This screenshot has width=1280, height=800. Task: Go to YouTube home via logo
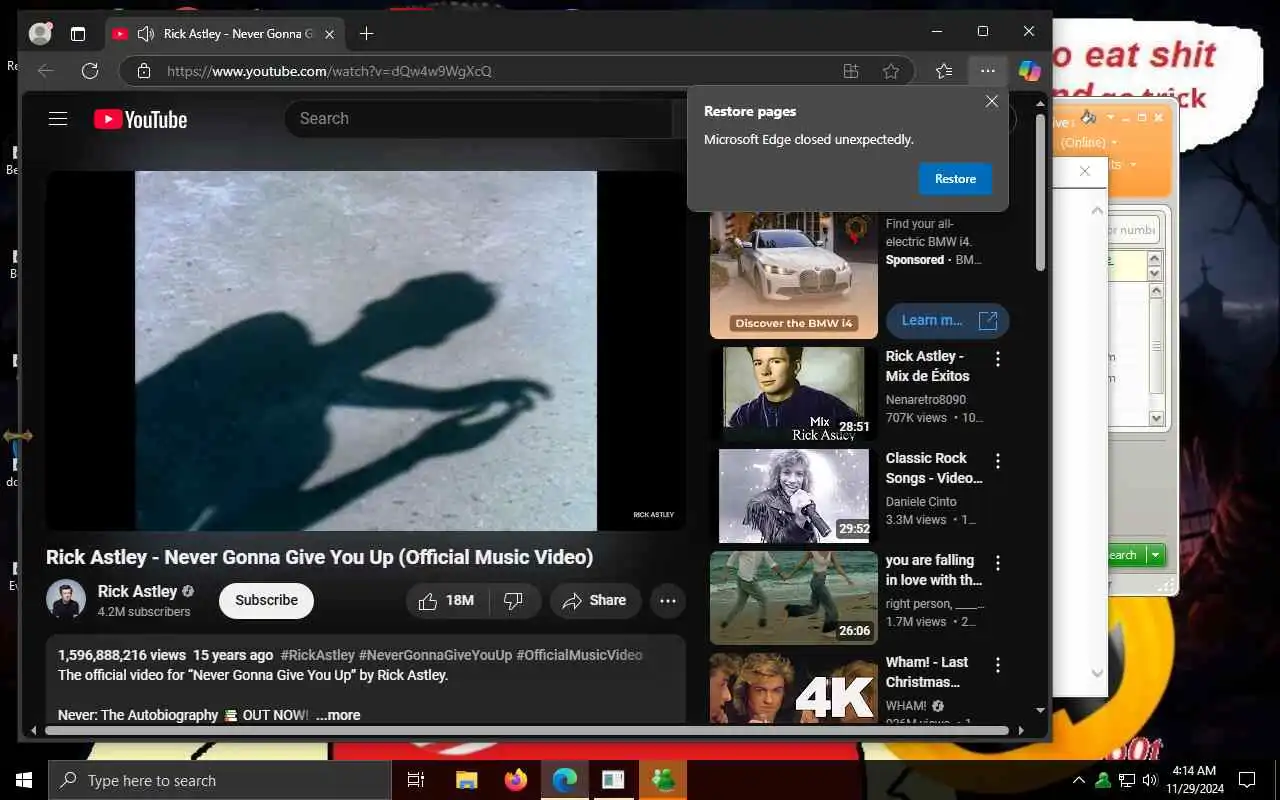click(x=141, y=119)
